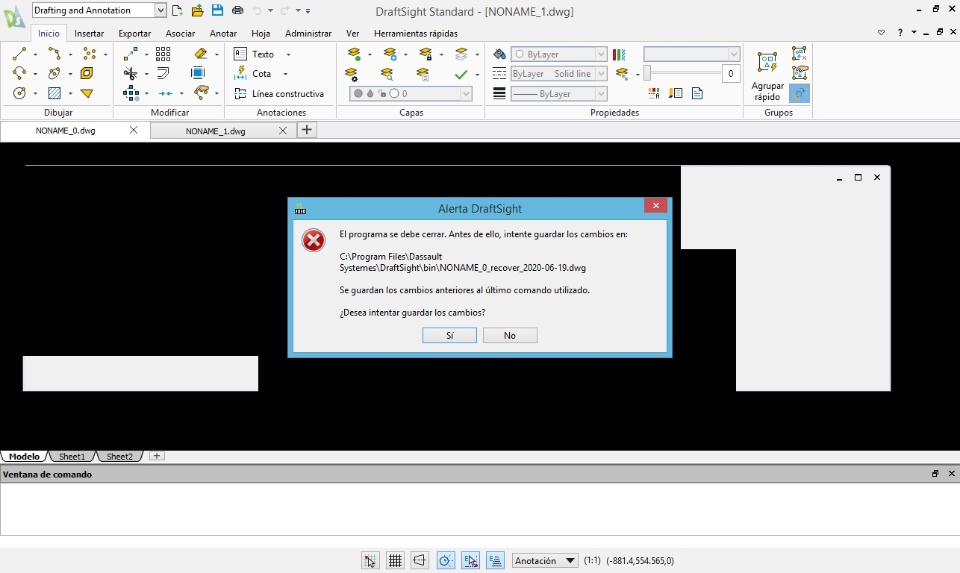Click the green checkmark layer icon
The image size is (960, 573).
(460, 74)
